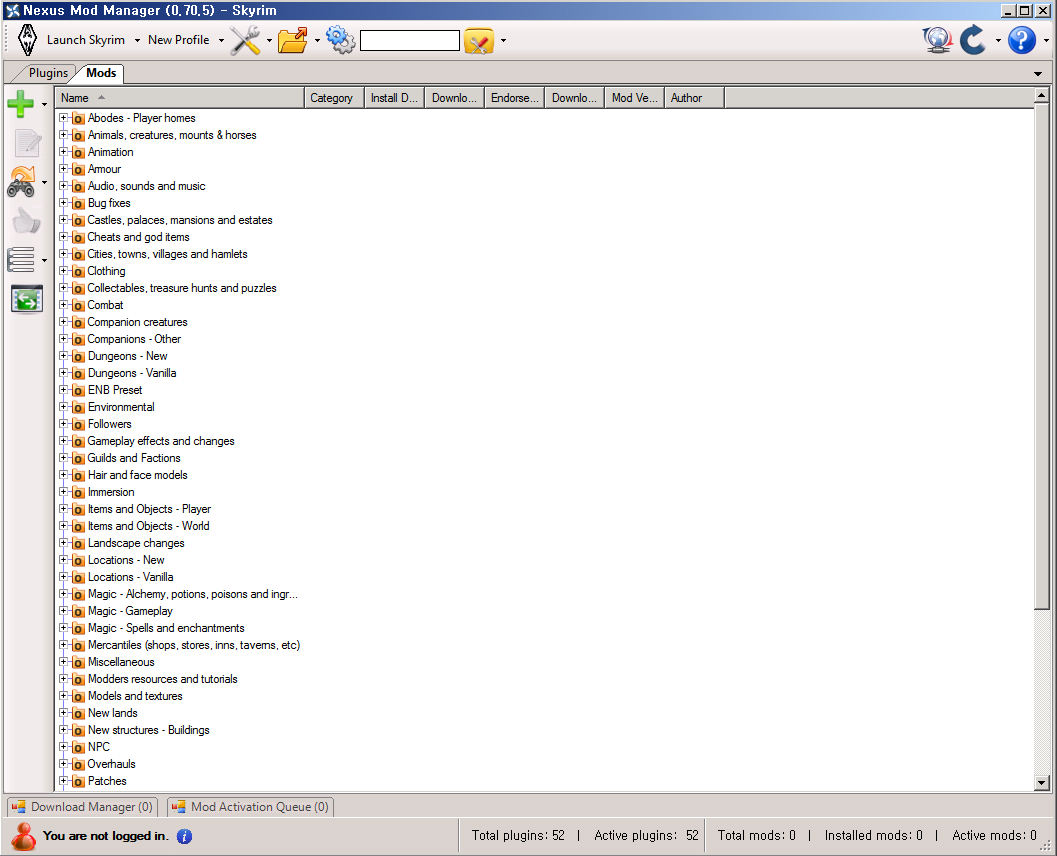Click the blue info icon in status bar
Image resolution: width=1057 pixels, height=856 pixels.
[184, 836]
